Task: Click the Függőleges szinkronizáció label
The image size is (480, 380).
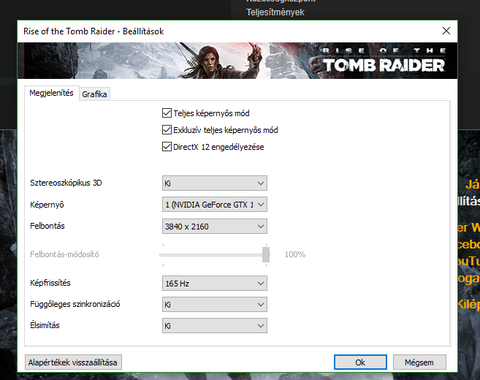Action: [75, 304]
